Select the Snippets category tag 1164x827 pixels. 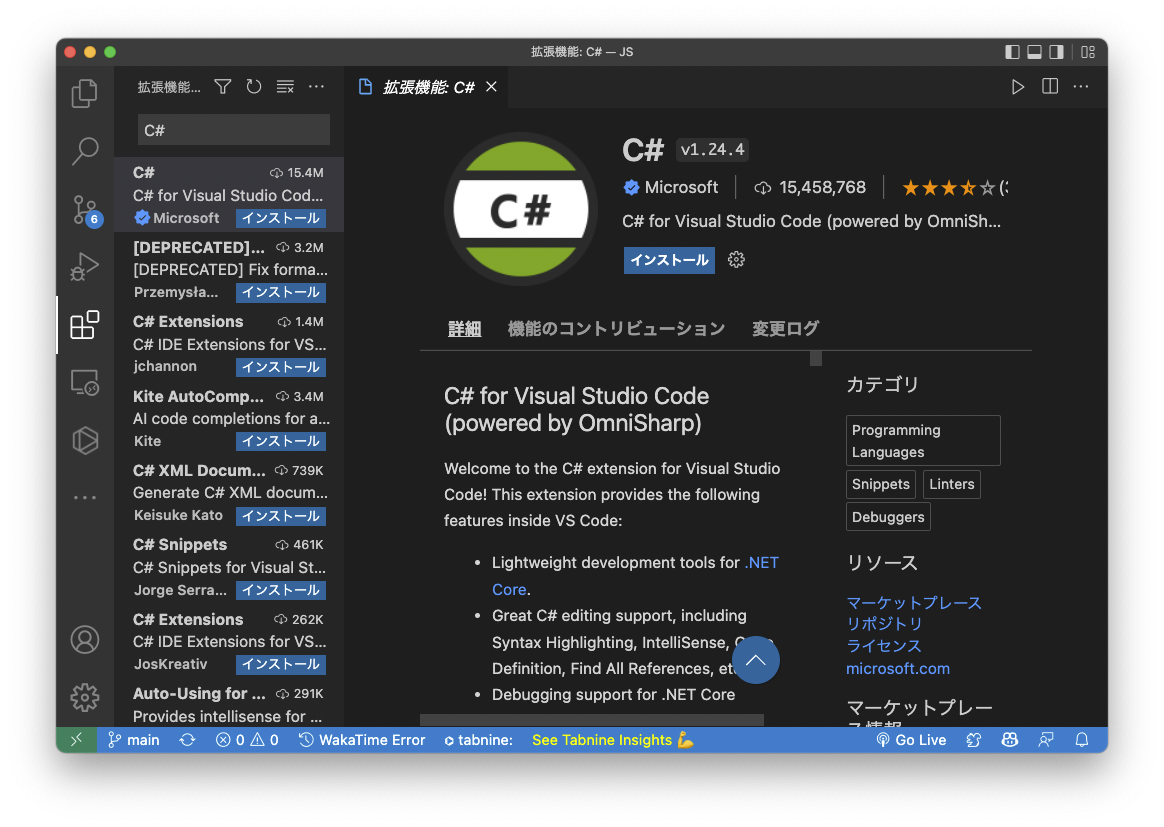(x=880, y=484)
